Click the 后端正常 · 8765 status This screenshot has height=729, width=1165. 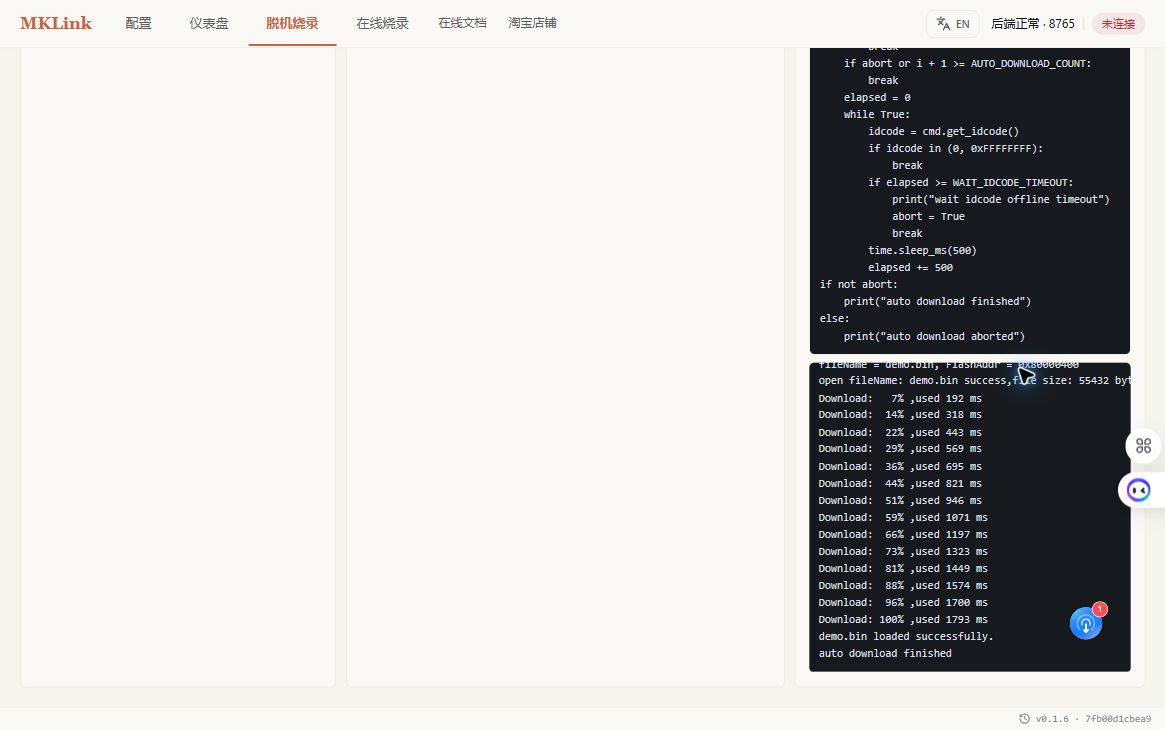[x=1033, y=24]
